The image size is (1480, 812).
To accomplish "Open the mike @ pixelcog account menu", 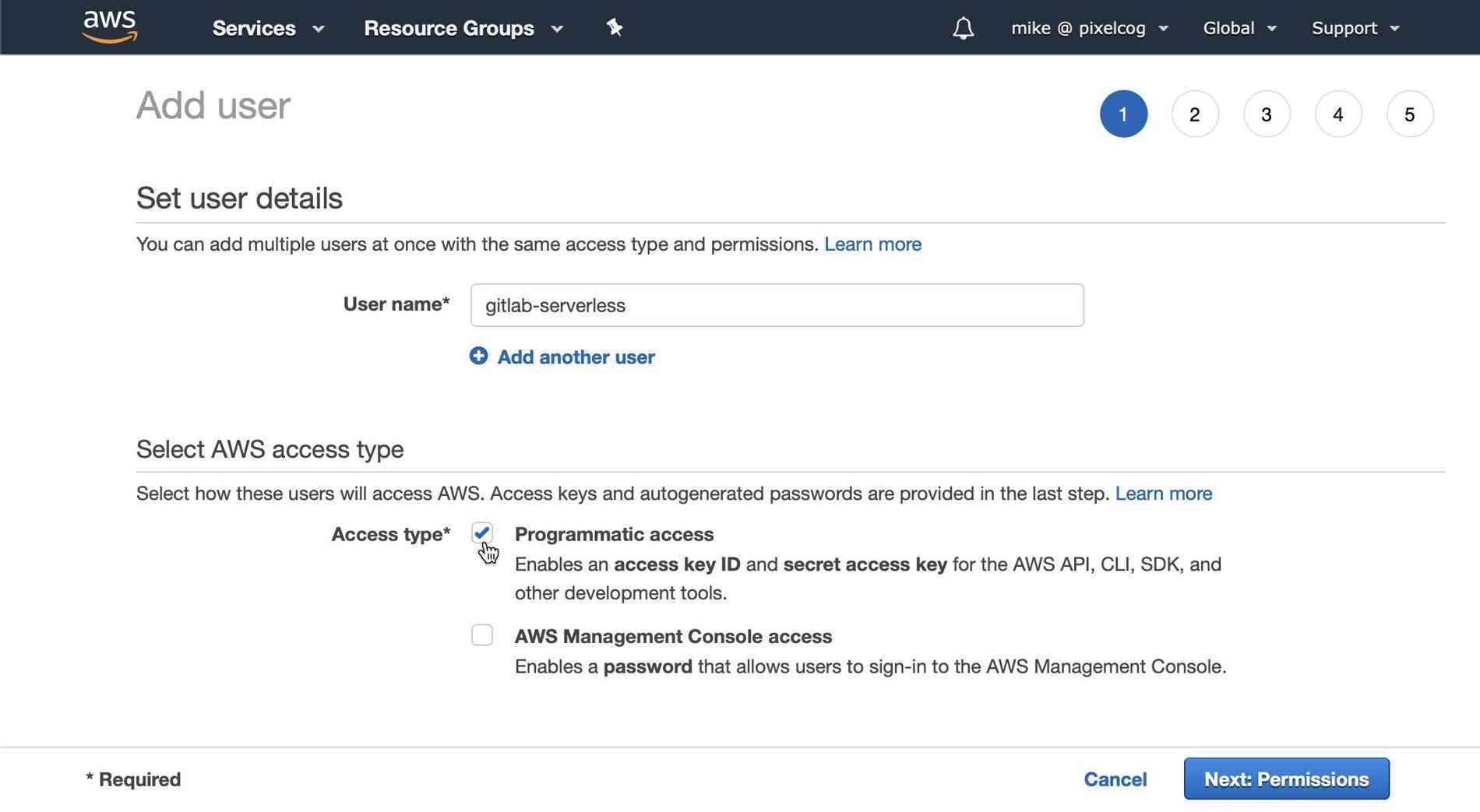I will coord(1090,28).
